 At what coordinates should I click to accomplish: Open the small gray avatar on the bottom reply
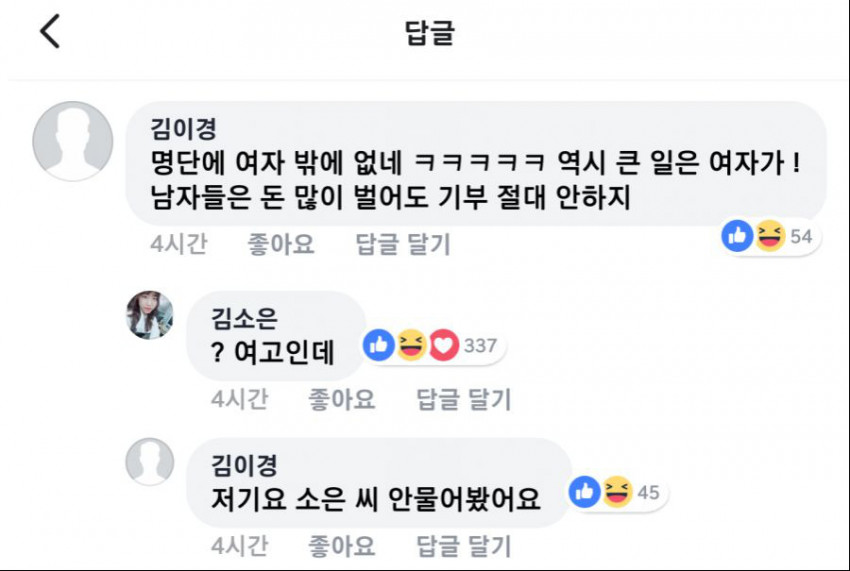[150, 461]
